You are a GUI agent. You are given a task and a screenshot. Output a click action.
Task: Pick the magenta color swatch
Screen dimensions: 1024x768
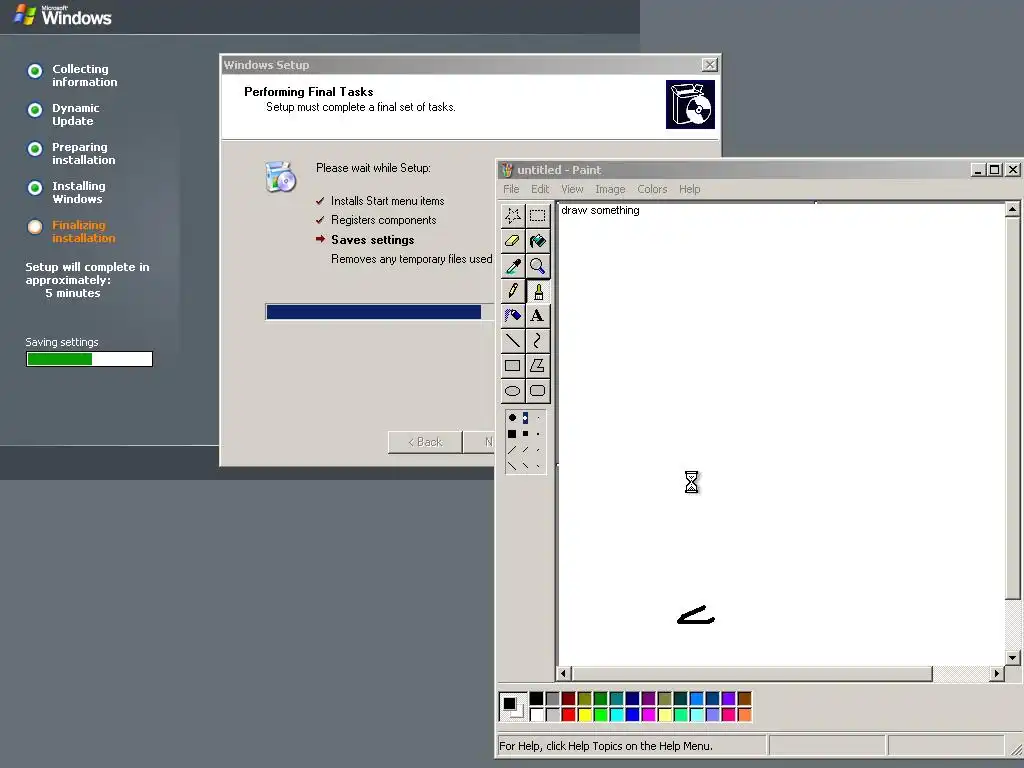pyautogui.click(x=648, y=714)
